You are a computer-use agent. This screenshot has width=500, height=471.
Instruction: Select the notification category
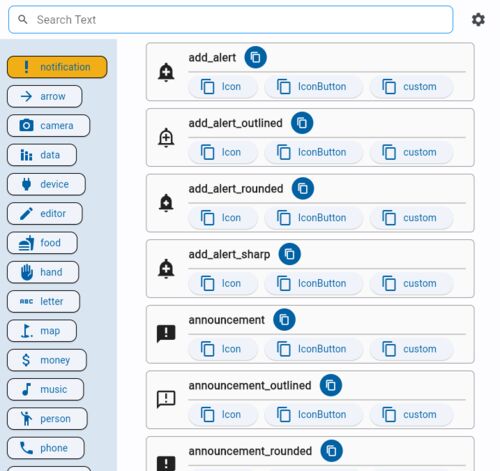point(57,67)
